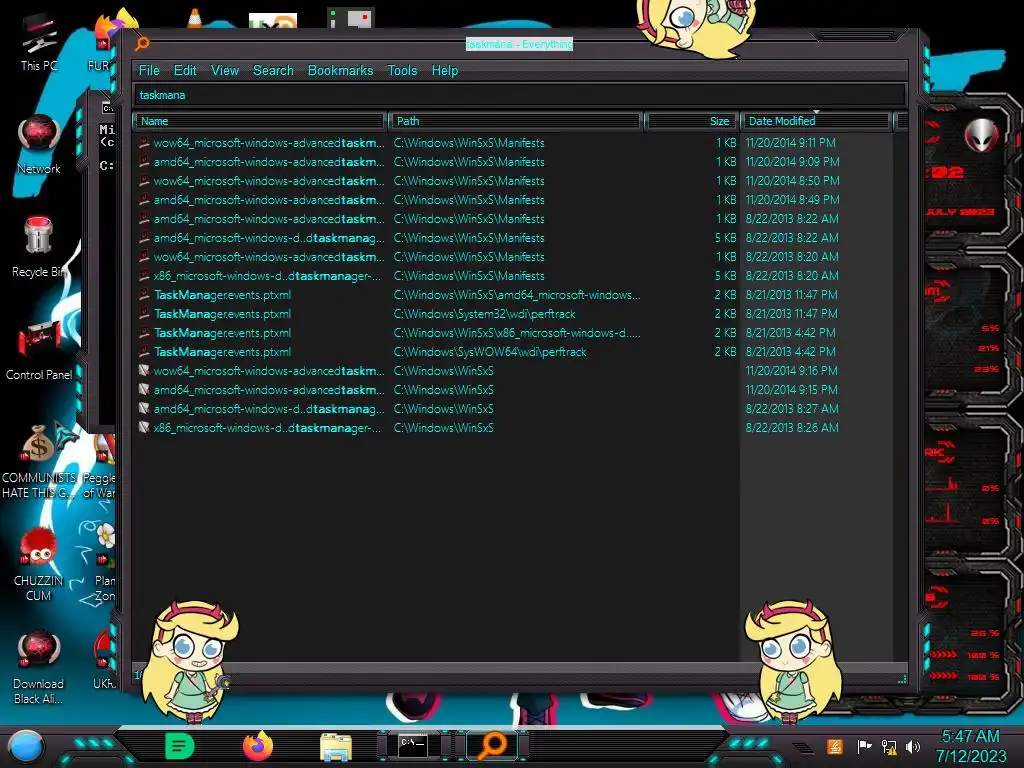The width and height of the screenshot is (1024, 768).
Task: Click file icon of row dated 11/20/2014 8:49 PM
Action: (144, 200)
